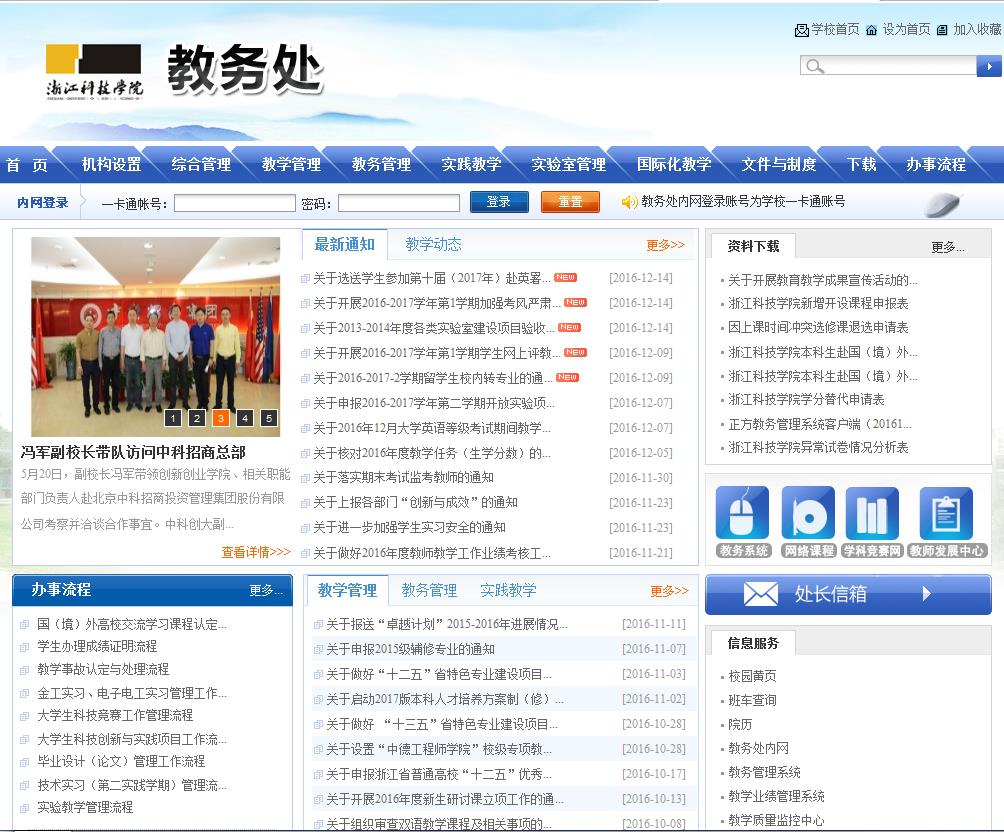The height and width of the screenshot is (832, 1004).
Task: Click the 重置 reset button
Action: pyautogui.click(x=570, y=202)
